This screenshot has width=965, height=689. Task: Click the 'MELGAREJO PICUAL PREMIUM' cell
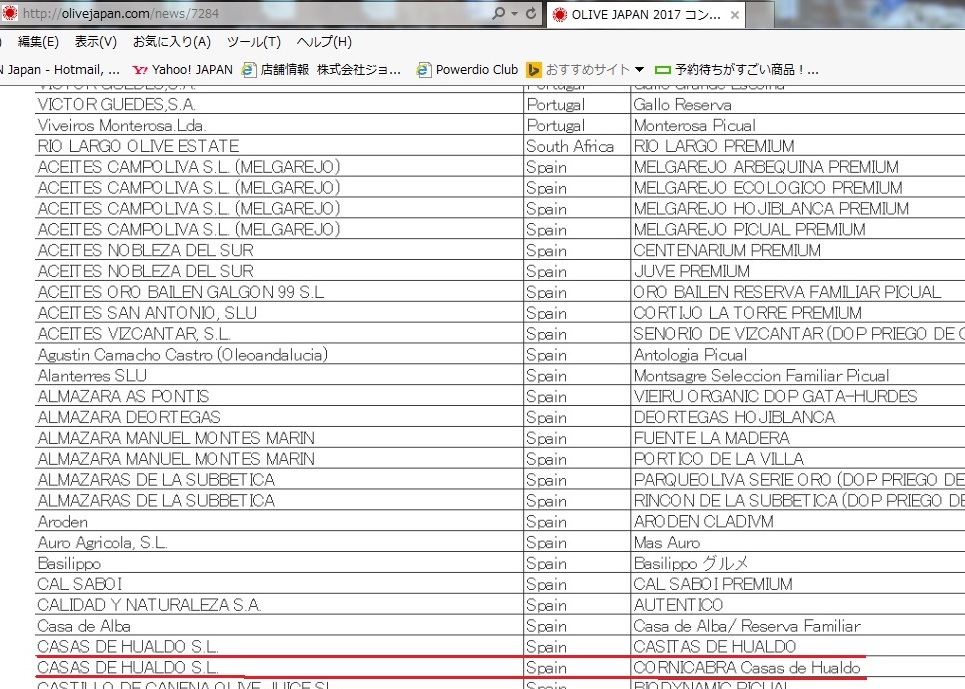pos(798,230)
